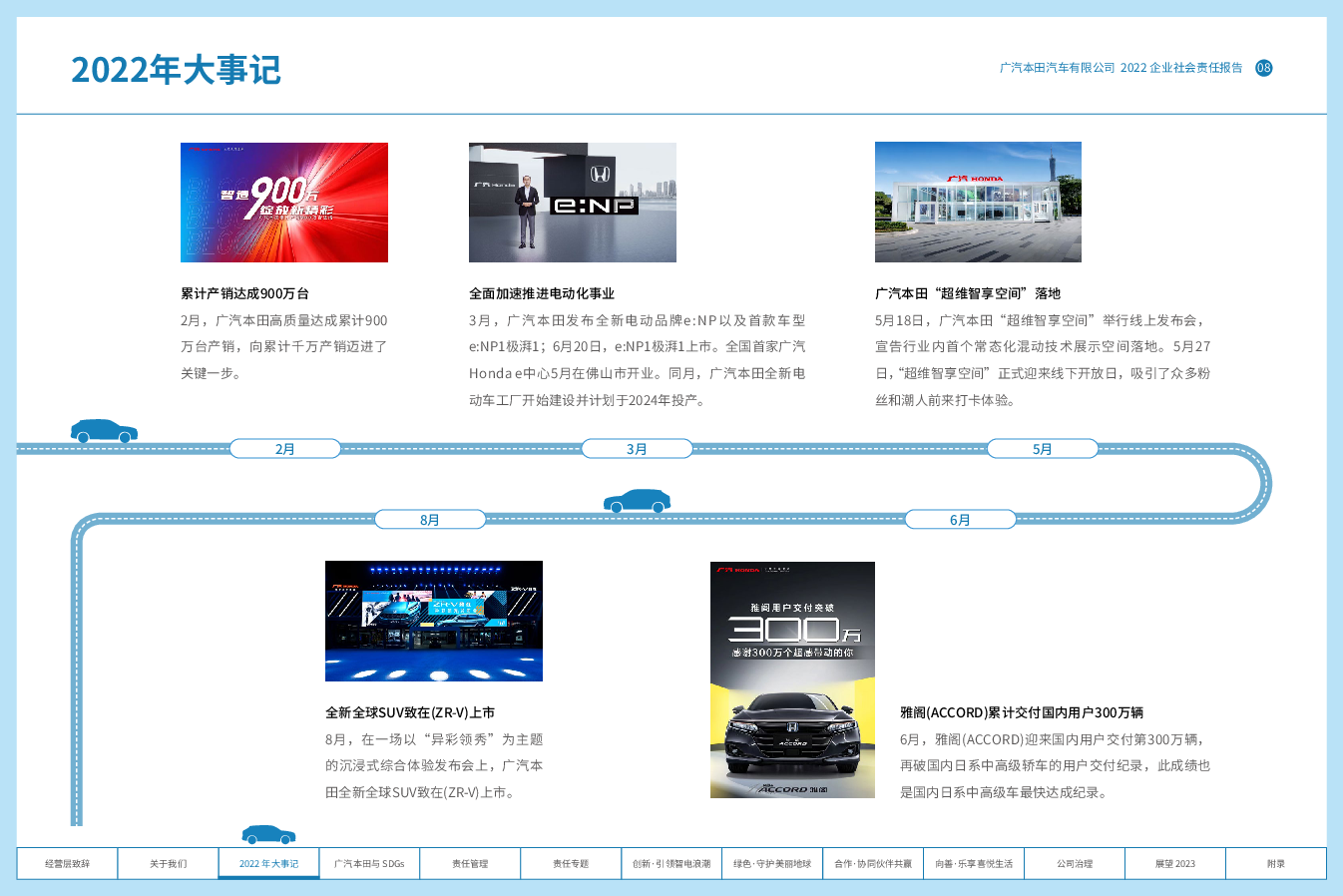Switch to the 公司治理 tab
This screenshot has width=1343, height=896.
(1075, 863)
